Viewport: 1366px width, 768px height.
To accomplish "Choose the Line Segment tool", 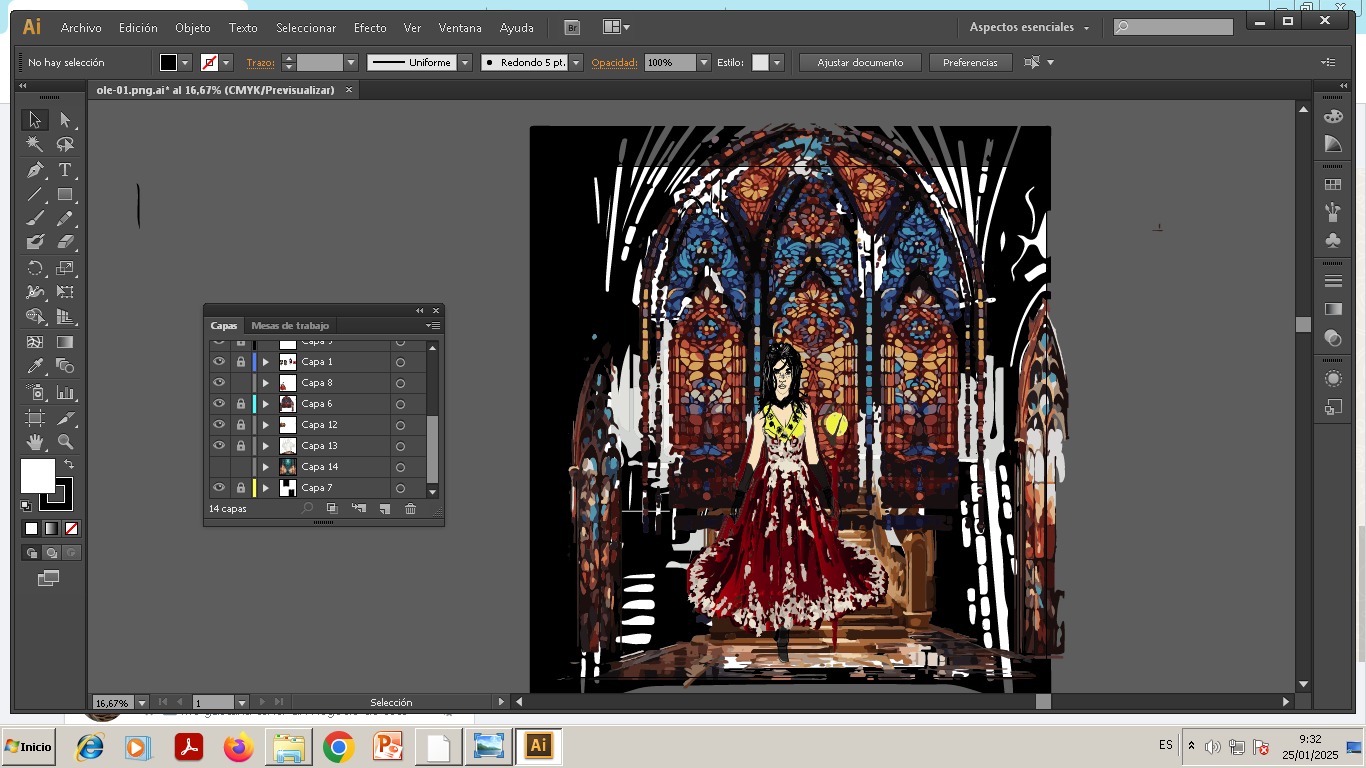I will tap(35, 195).
